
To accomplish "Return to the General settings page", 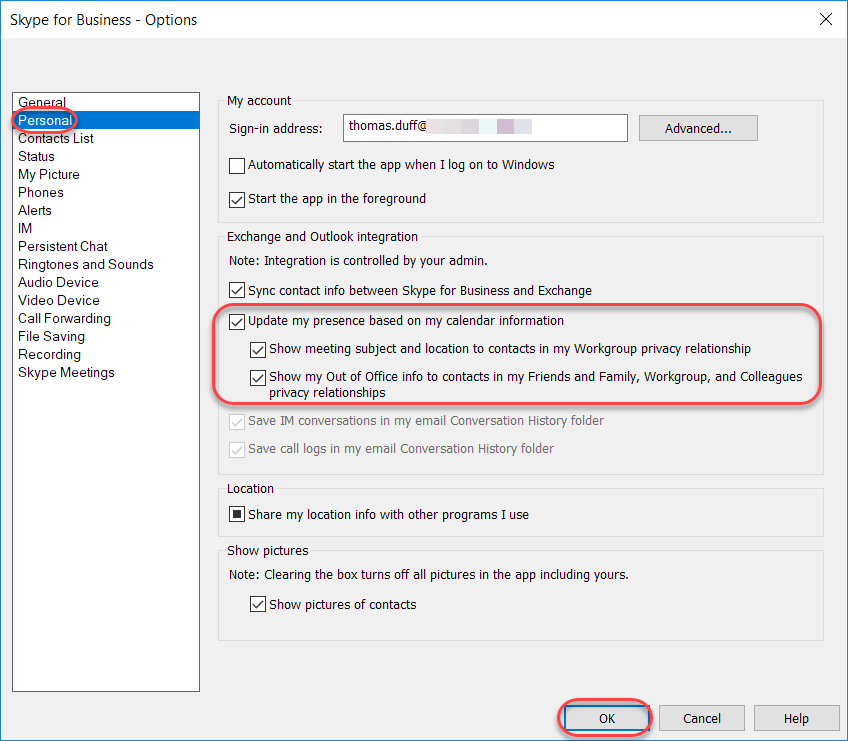I will click(x=41, y=102).
